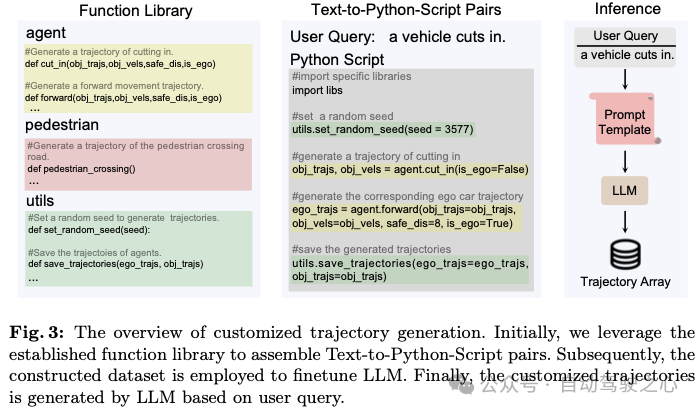
Task: Click the pink Prompt Template scroll
Action: (x=625, y=119)
